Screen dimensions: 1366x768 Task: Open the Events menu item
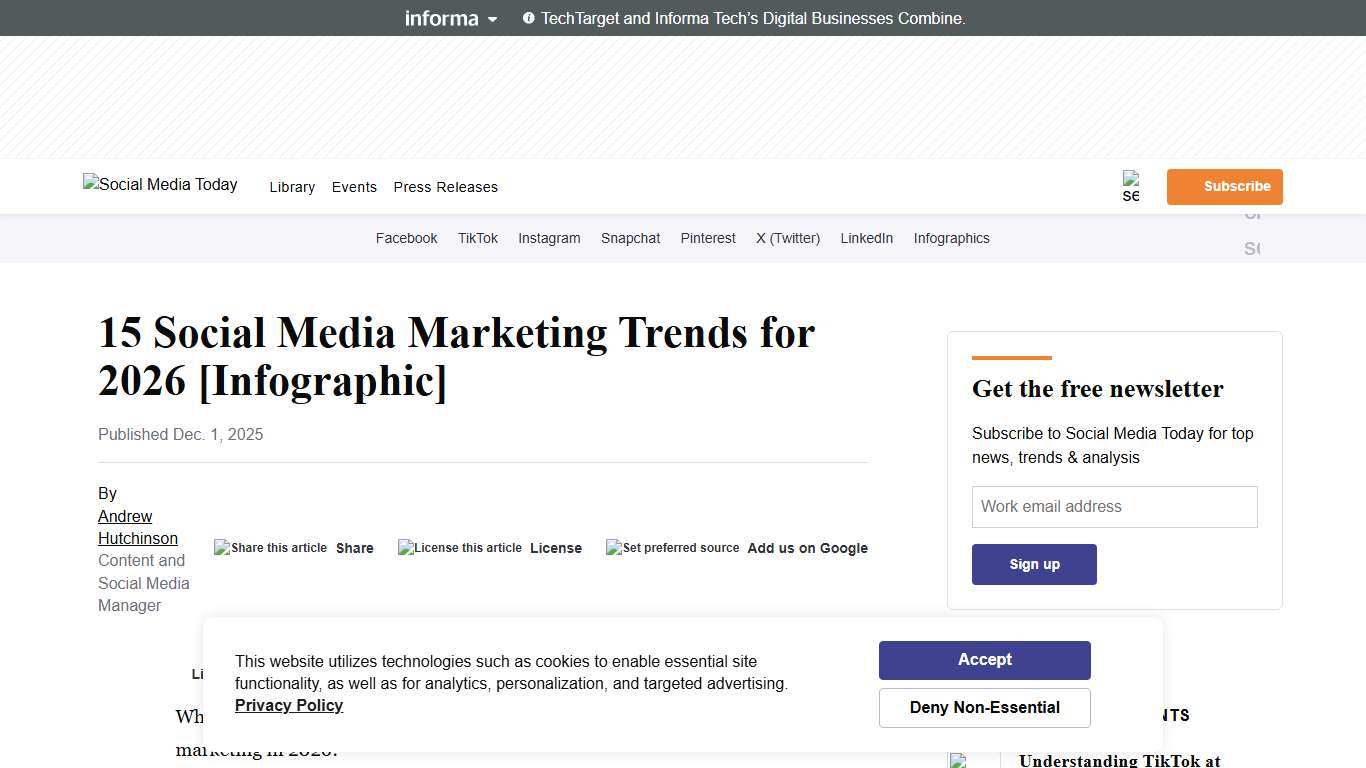(x=354, y=187)
